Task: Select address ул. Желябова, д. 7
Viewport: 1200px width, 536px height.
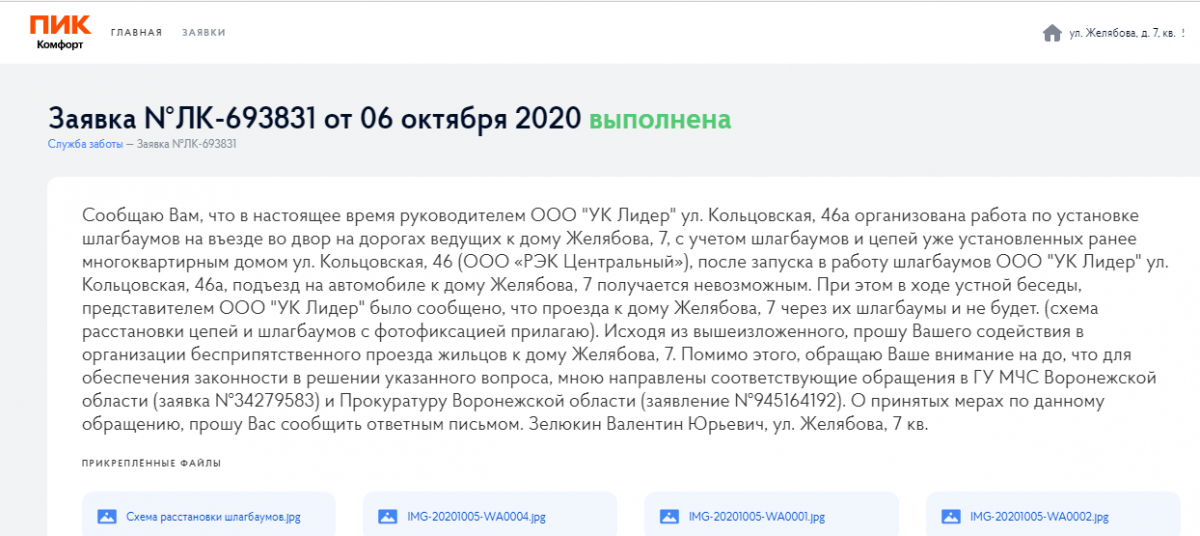Action: [x=1126, y=33]
